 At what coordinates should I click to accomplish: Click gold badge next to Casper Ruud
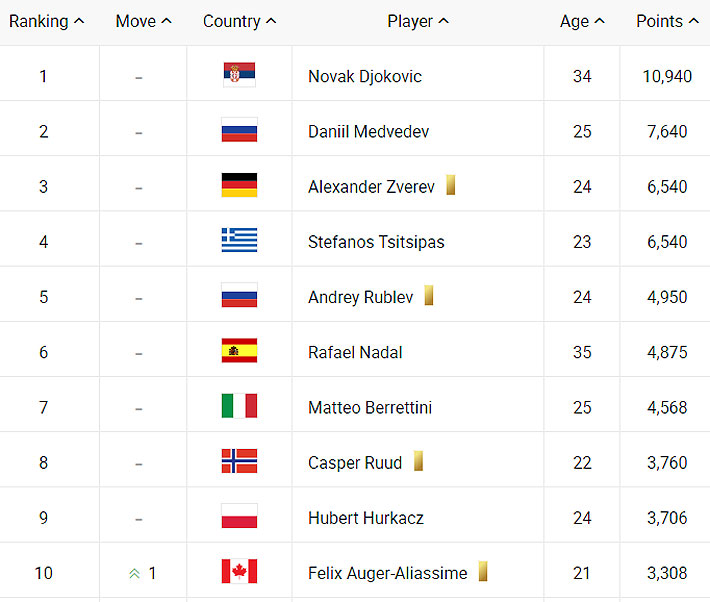pos(418,461)
